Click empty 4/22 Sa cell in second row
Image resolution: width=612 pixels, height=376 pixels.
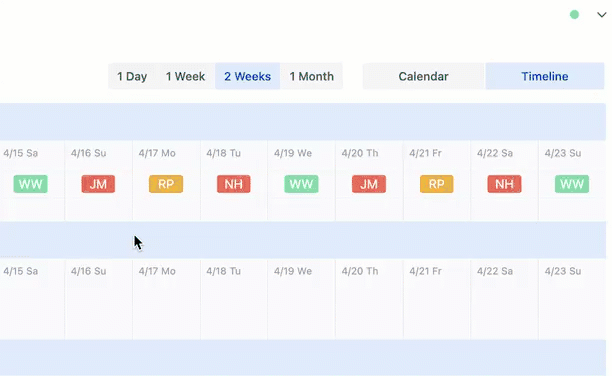504,299
